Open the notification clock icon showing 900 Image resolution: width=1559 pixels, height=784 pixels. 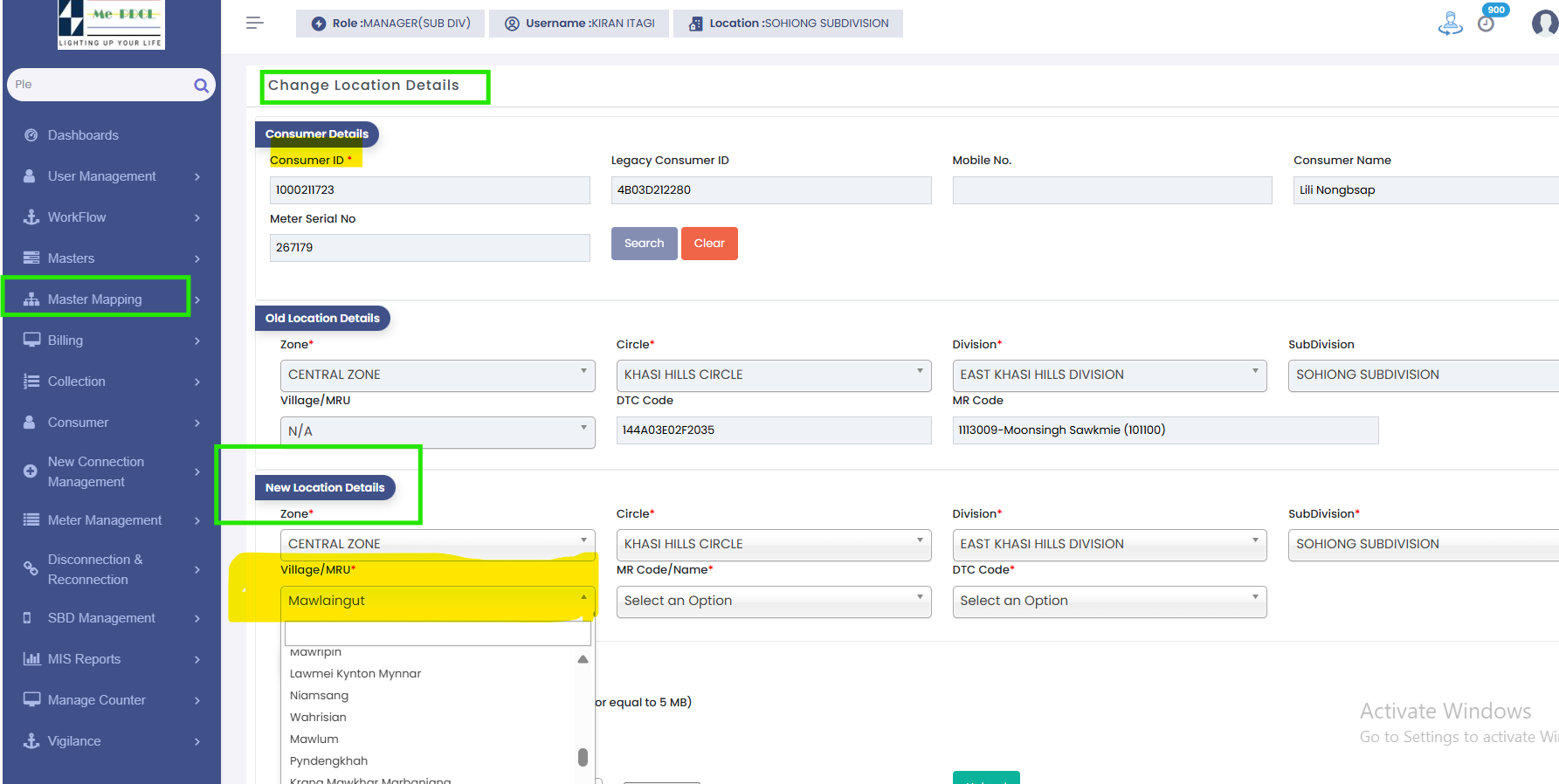point(1486,24)
